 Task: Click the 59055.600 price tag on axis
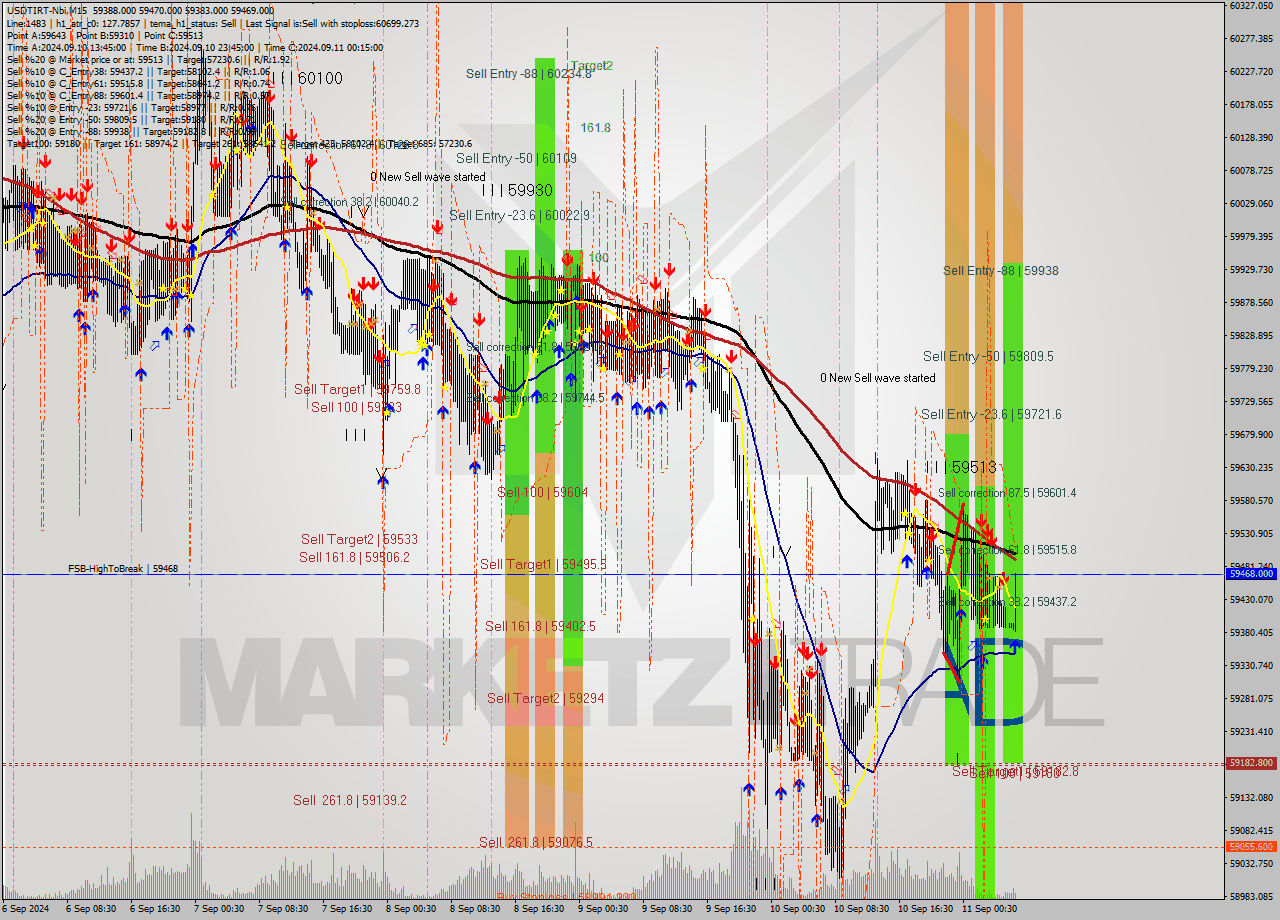pos(1251,847)
